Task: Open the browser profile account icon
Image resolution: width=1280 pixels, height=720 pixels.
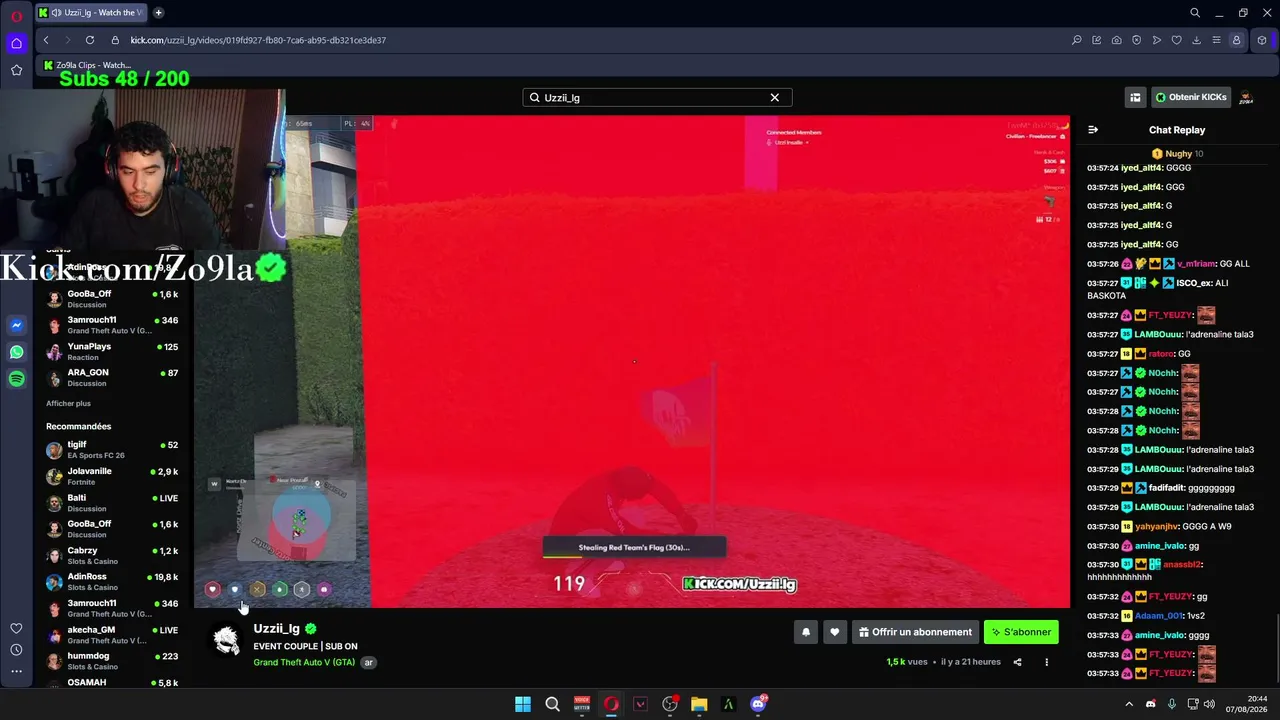Action: click(x=1237, y=40)
